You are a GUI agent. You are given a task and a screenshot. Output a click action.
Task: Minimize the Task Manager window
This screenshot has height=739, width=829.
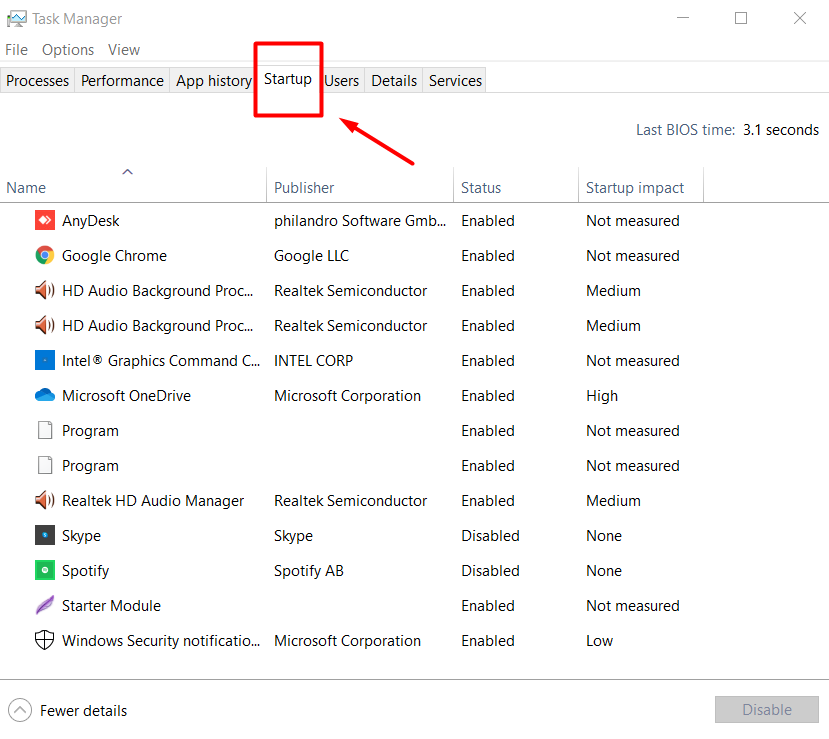pyautogui.click(x=683, y=18)
